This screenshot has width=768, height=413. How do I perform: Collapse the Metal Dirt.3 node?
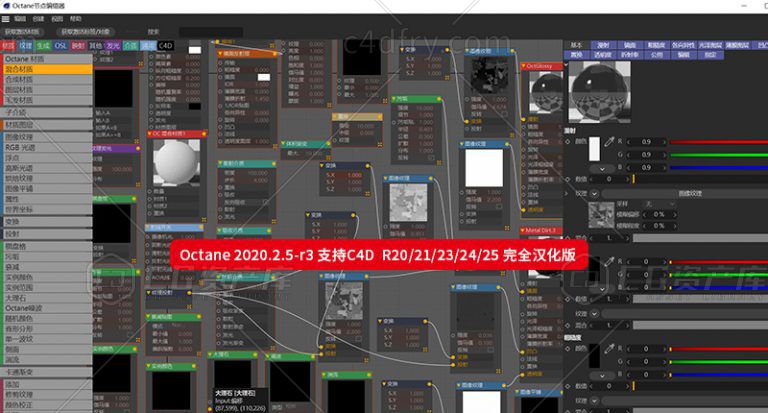(523, 230)
